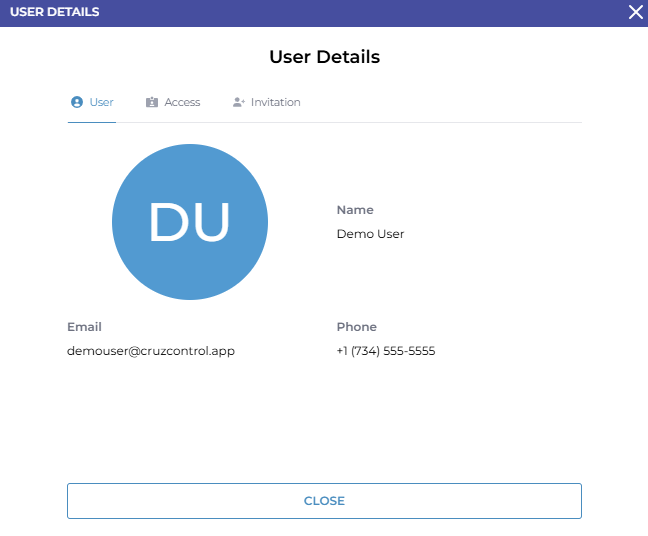Click the +1 (734) 555-5555 phone number
Image resolution: width=648 pixels, height=536 pixels.
385,351
